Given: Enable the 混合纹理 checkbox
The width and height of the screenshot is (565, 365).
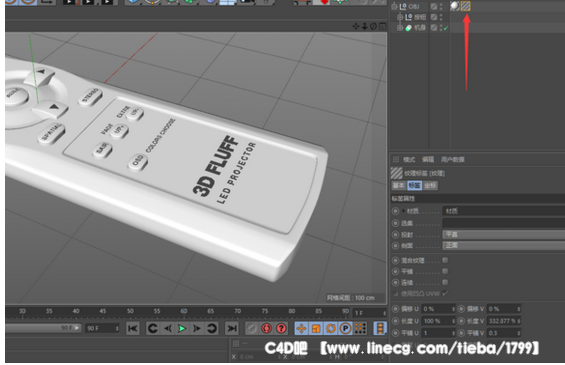Looking at the screenshot, I should 445,260.
